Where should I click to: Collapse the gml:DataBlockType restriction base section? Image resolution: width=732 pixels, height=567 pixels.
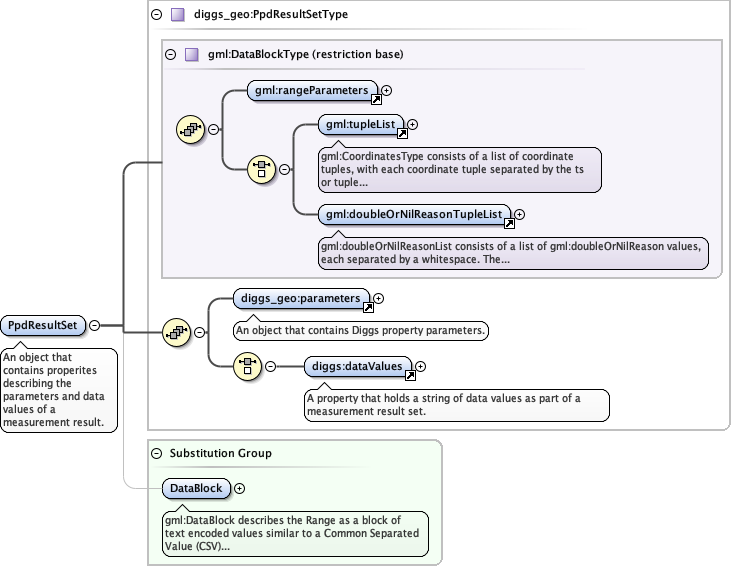point(170,54)
